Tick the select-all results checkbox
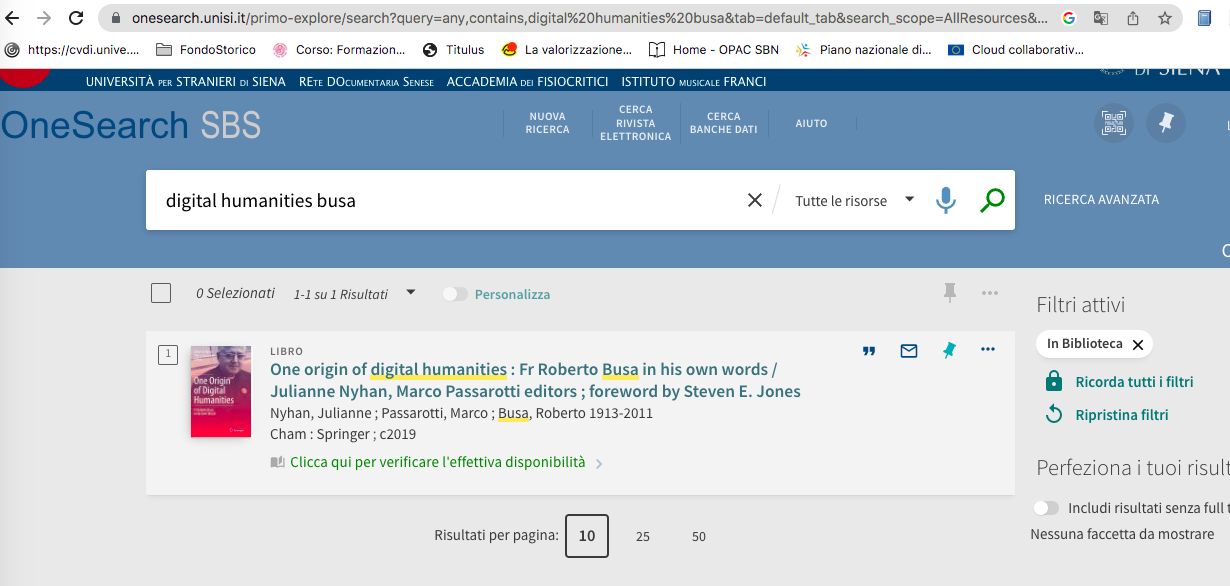Screen dimensions: 1230x586 tap(161, 293)
